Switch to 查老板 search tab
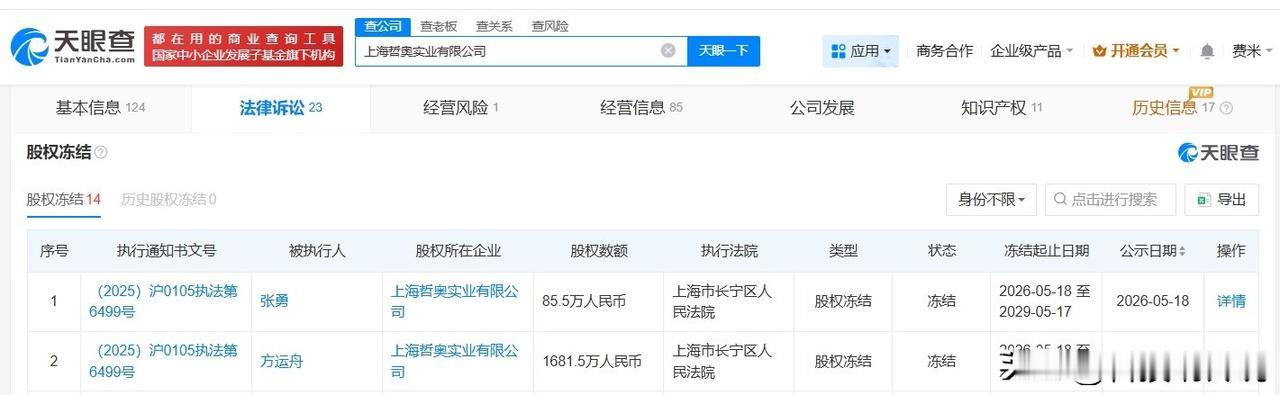Screen dimensions: 1280x395 (438, 26)
